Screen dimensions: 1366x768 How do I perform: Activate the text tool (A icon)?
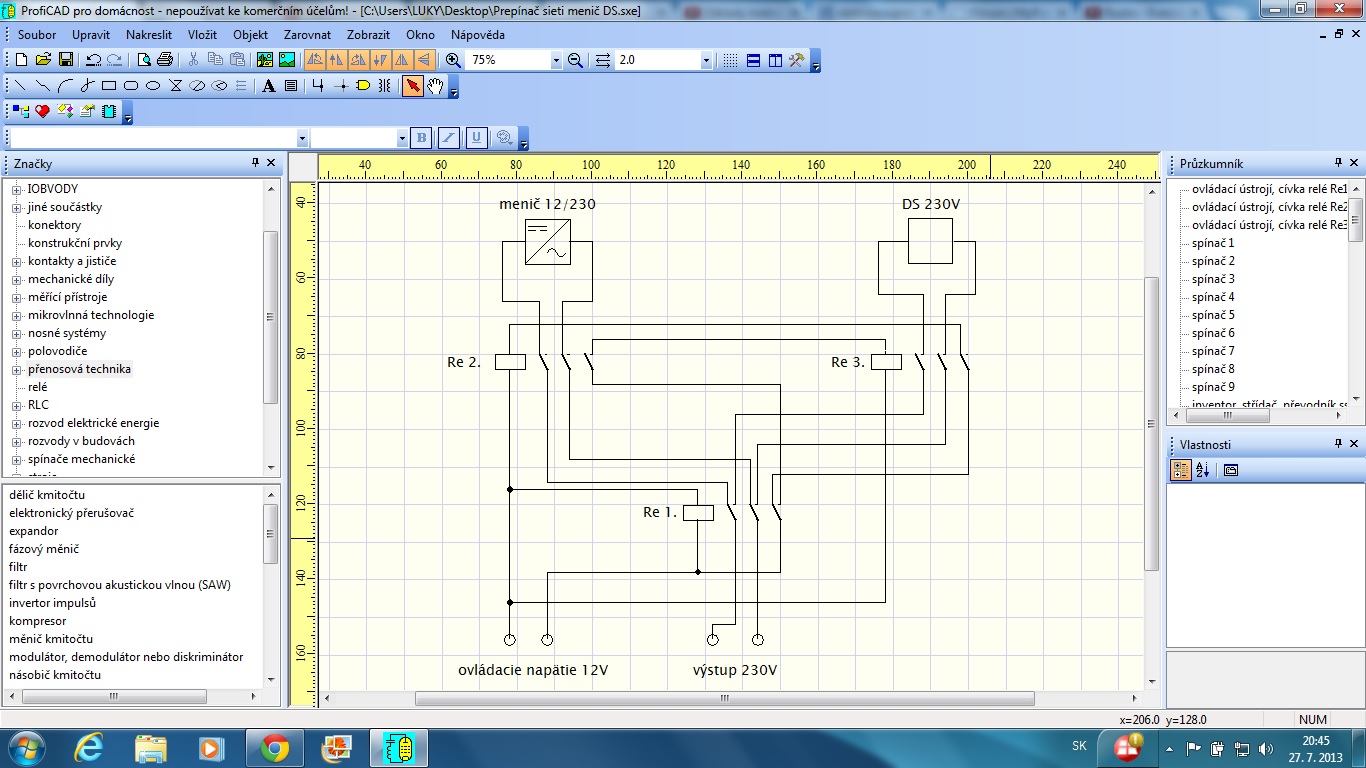[268, 86]
